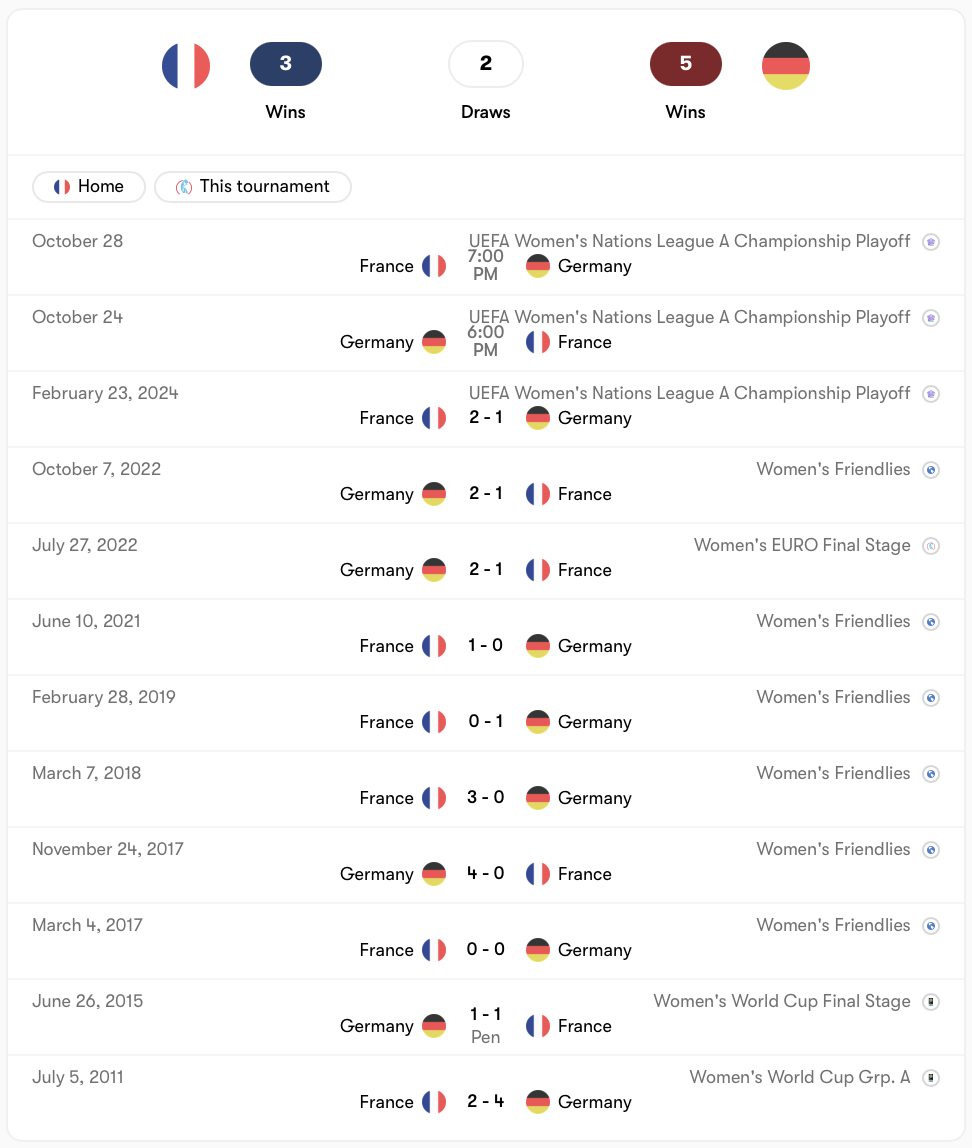Screen dimensions: 972x1148
Task: Click World Cup Final Stage tournament icon
Action: [931, 1002]
